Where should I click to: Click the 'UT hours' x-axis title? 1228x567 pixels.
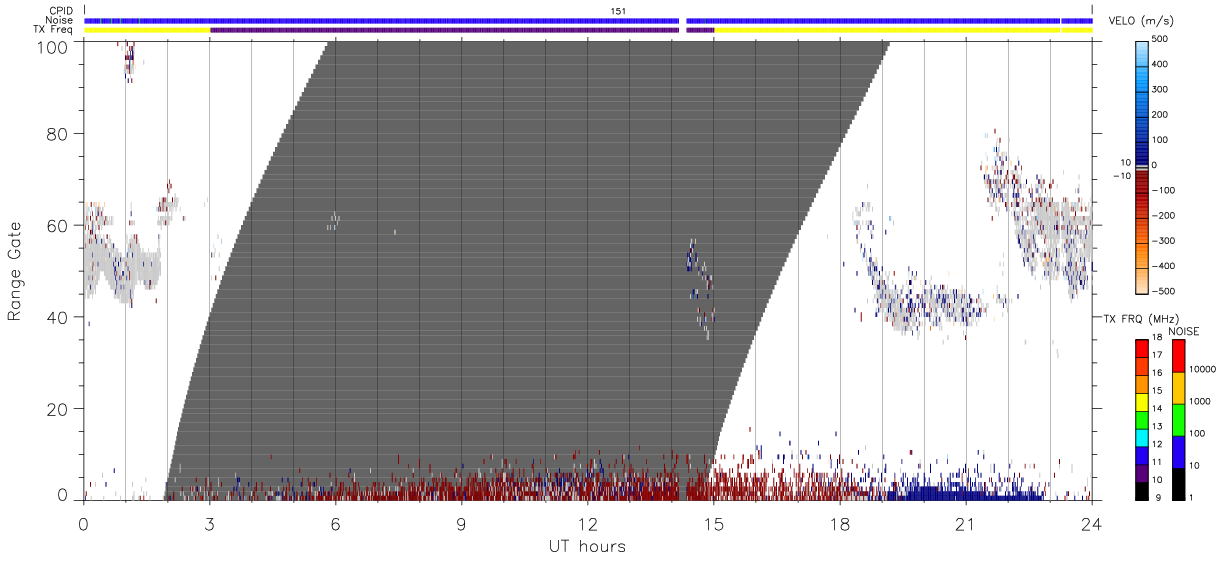tap(587, 546)
